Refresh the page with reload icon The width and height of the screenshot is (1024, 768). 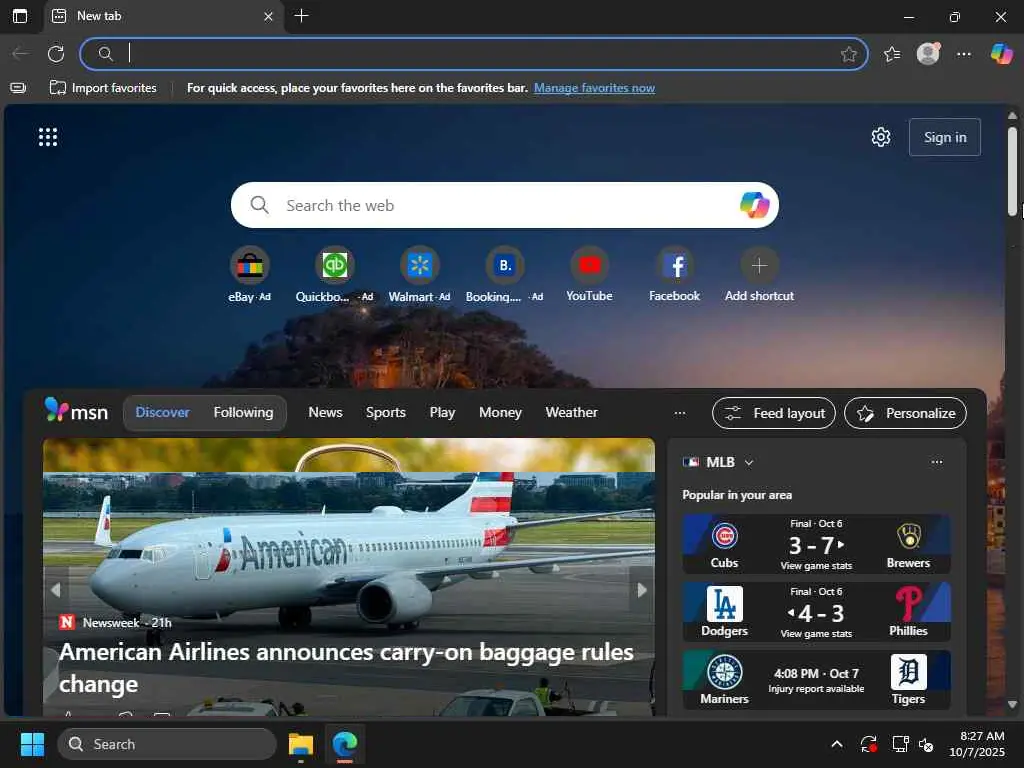56,54
